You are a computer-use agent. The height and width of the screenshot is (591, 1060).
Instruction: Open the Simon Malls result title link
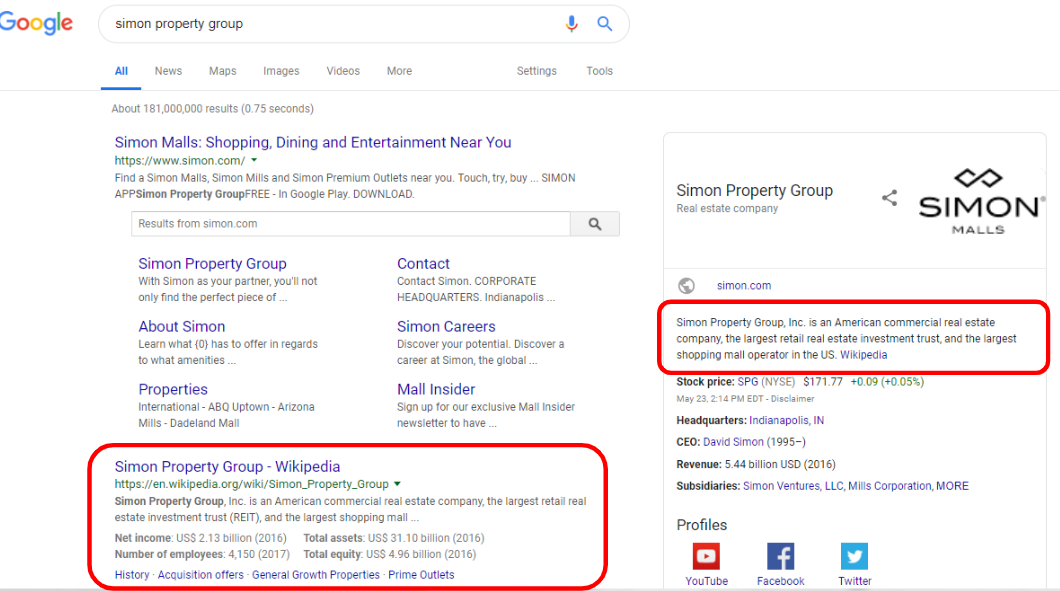click(313, 143)
